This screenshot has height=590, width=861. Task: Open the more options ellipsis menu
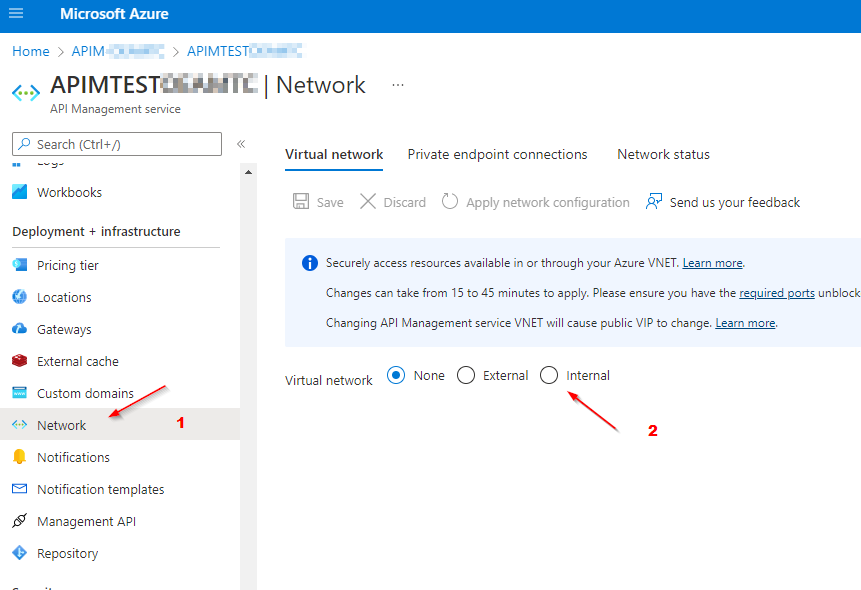click(398, 85)
